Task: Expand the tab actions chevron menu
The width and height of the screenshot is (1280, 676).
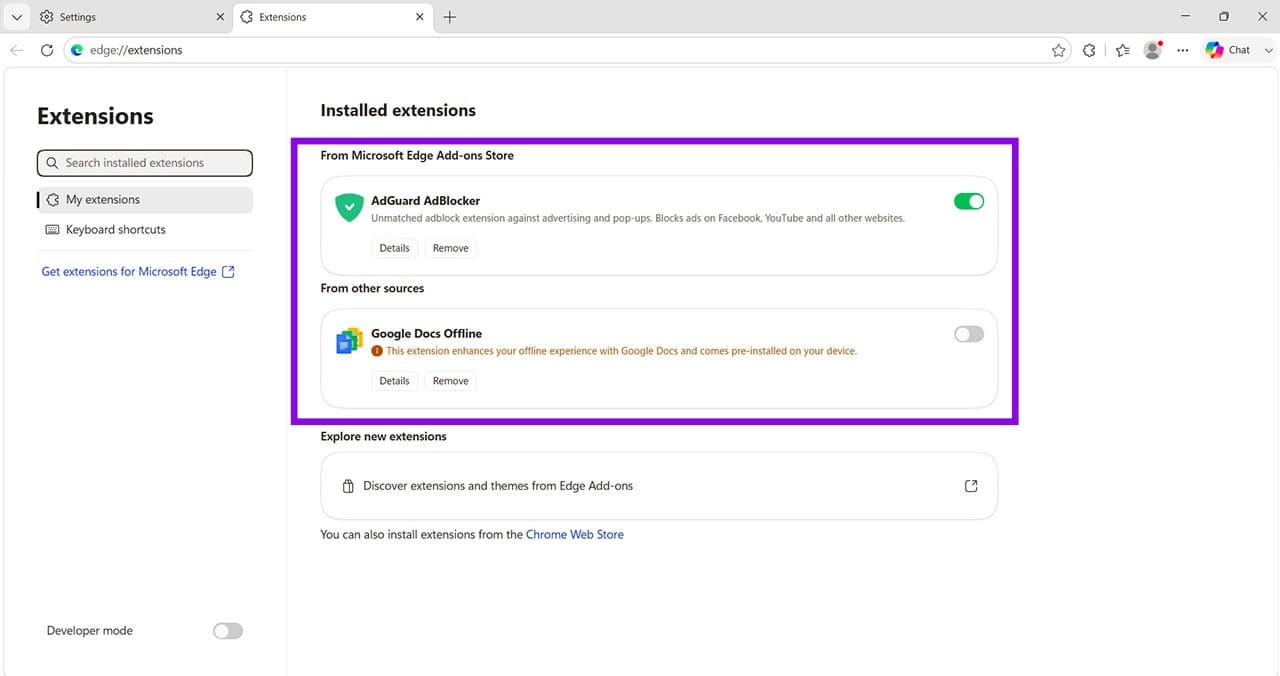Action: tap(16, 17)
